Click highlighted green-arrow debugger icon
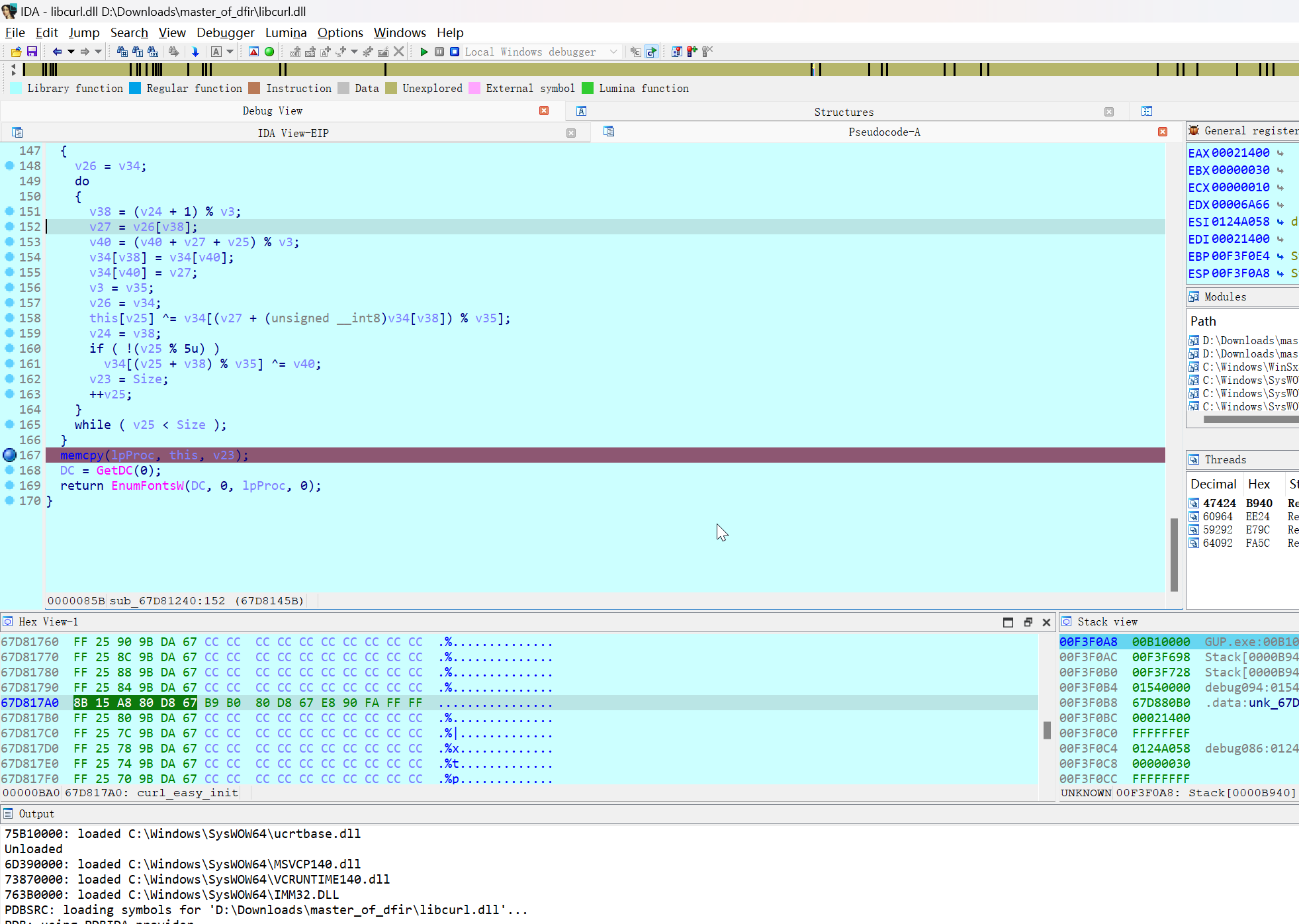The width and height of the screenshot is (1299, 924). click(x=652, y=52)
